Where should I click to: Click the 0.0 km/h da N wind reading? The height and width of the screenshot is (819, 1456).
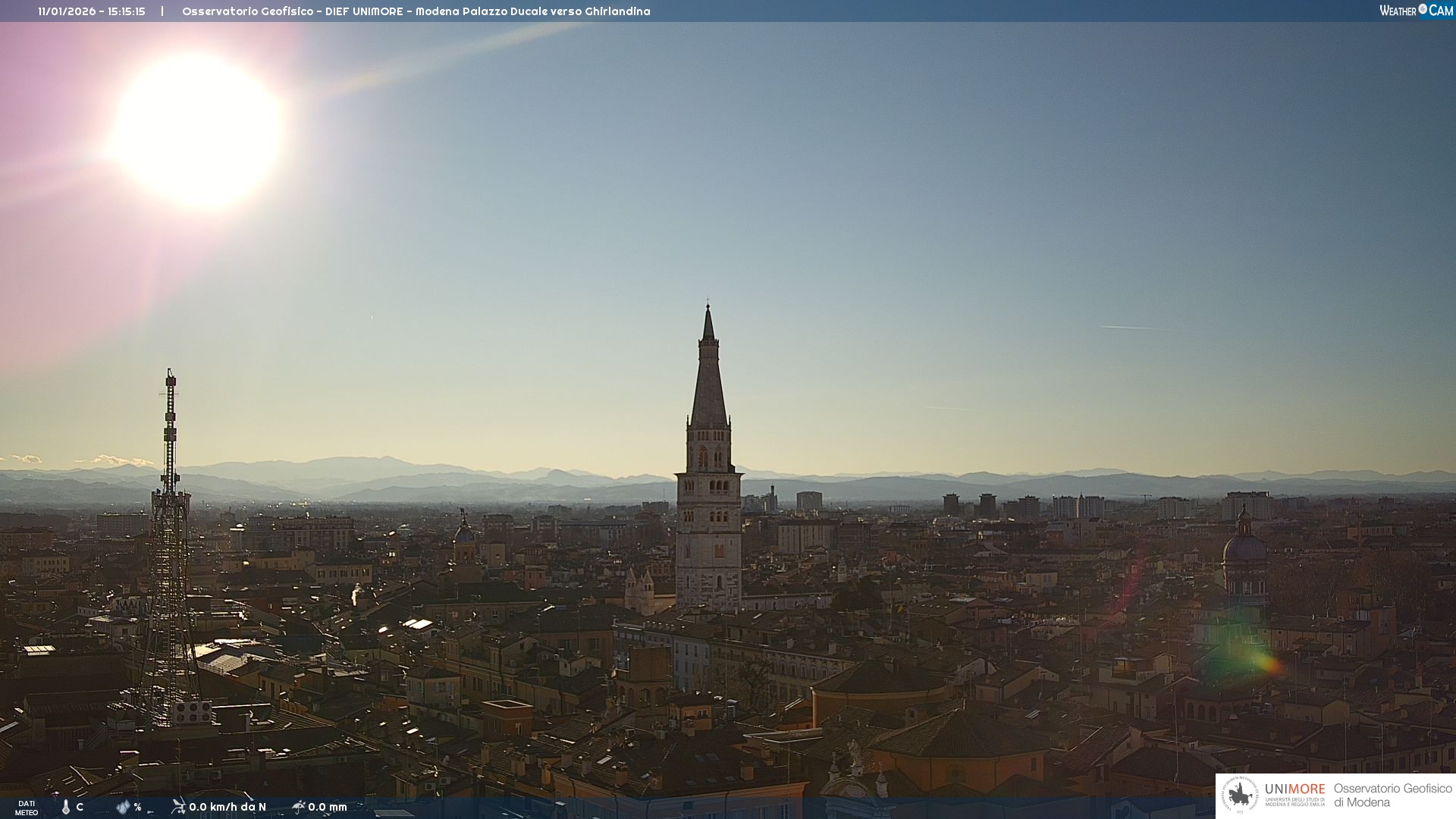tap(227, 807)
